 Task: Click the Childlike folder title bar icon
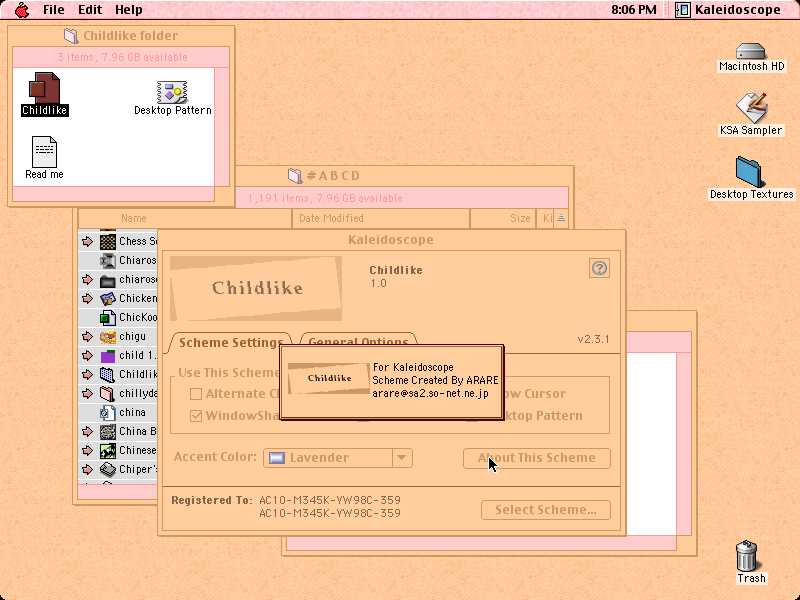coord(71,36)
